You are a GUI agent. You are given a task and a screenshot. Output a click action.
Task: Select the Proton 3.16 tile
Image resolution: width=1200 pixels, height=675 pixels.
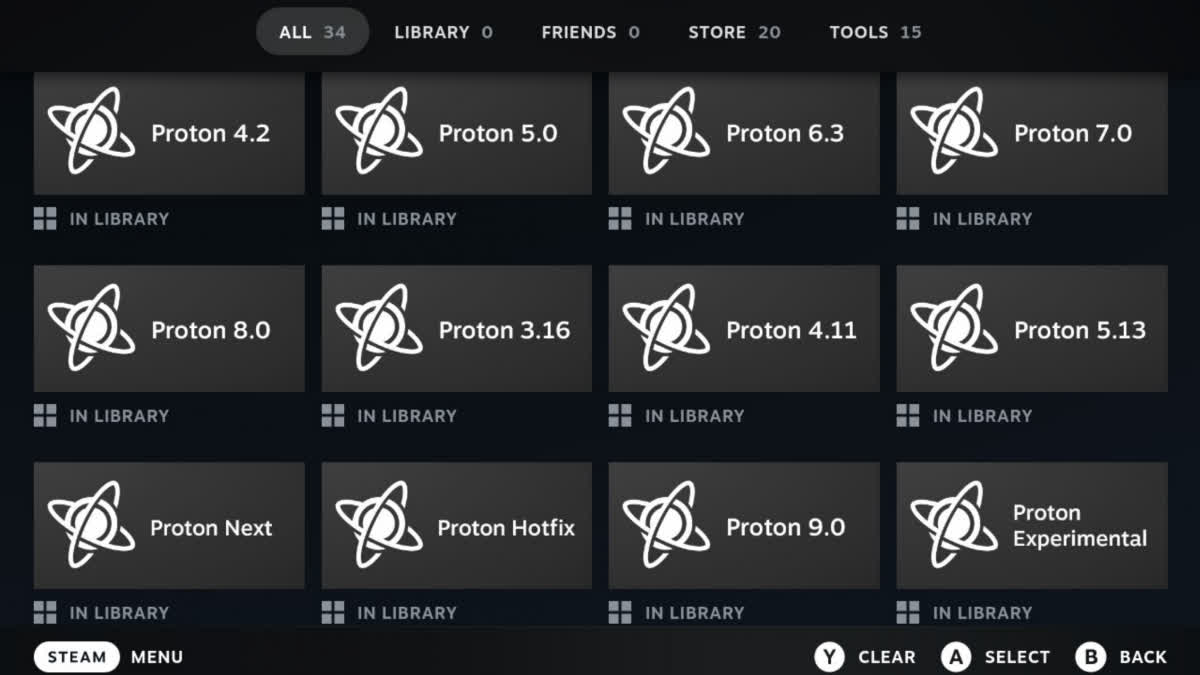click(456, 330)
